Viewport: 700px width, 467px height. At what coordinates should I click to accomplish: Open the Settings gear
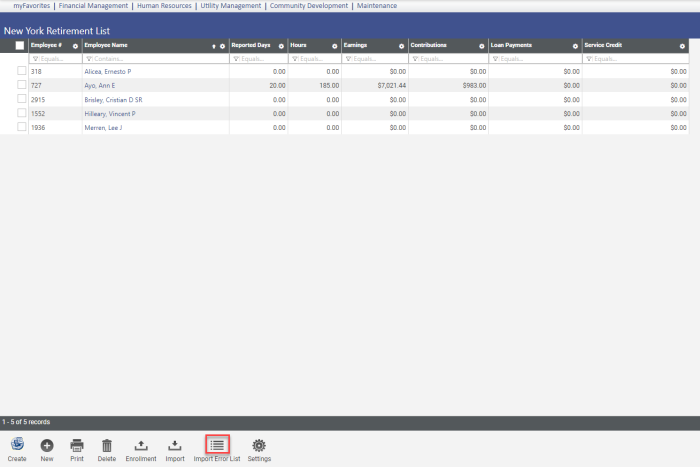pyautogui.click(x=259, y=445)
